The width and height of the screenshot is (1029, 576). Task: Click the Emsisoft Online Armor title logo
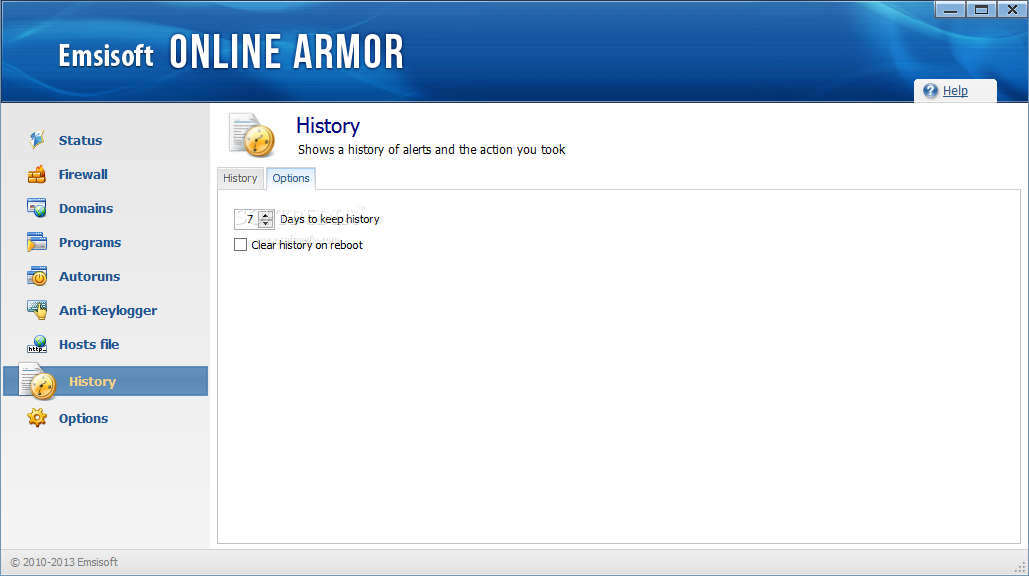231,52
